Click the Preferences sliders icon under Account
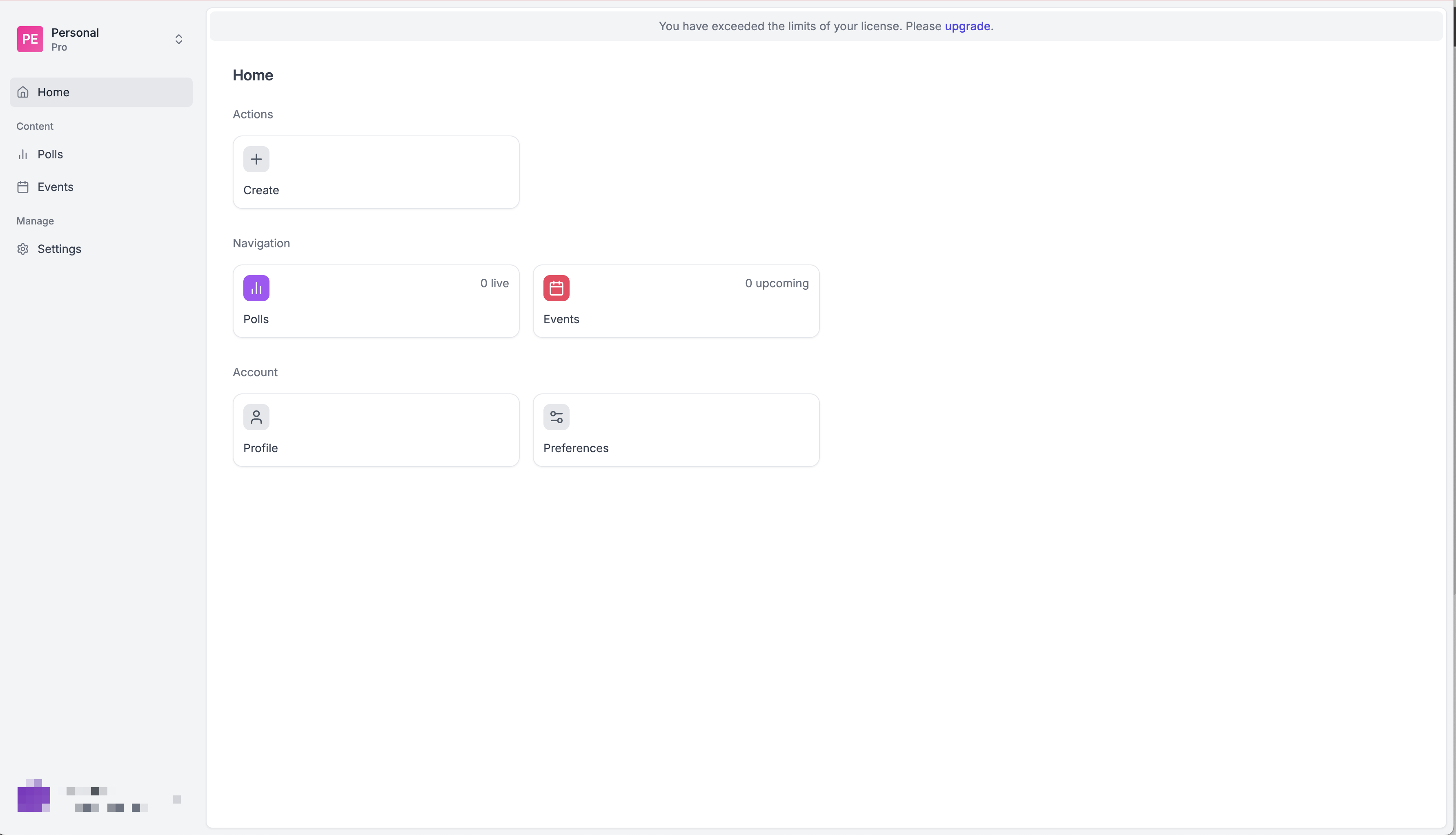Viewport: 1456px width, 835px height. tap(555, 417)
